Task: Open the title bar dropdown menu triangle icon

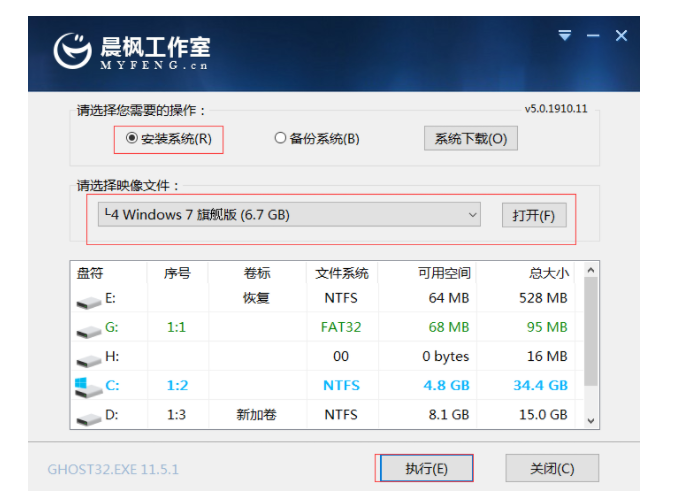Action: (565, 35)
